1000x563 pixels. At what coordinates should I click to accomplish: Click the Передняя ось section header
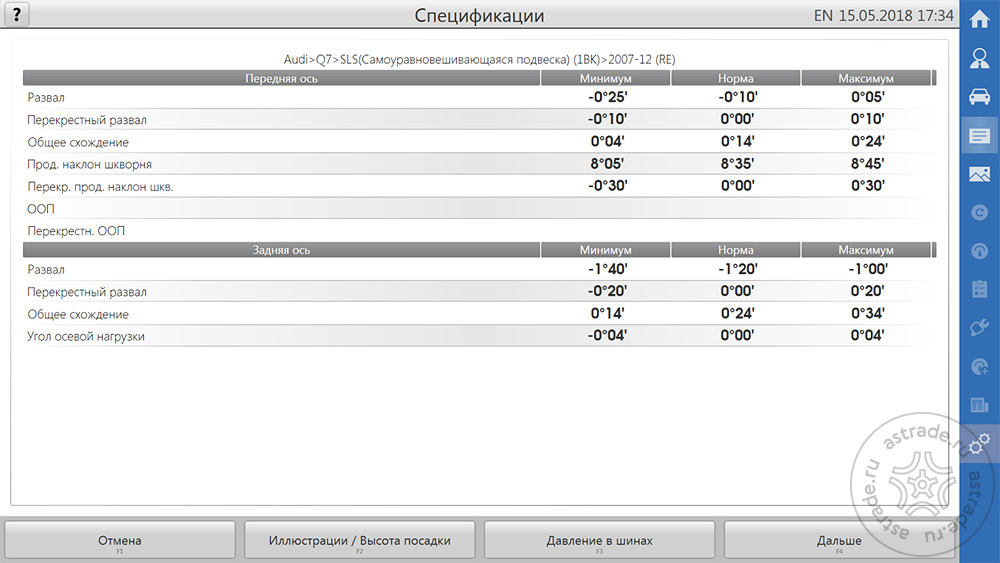[x=281, y=78]
